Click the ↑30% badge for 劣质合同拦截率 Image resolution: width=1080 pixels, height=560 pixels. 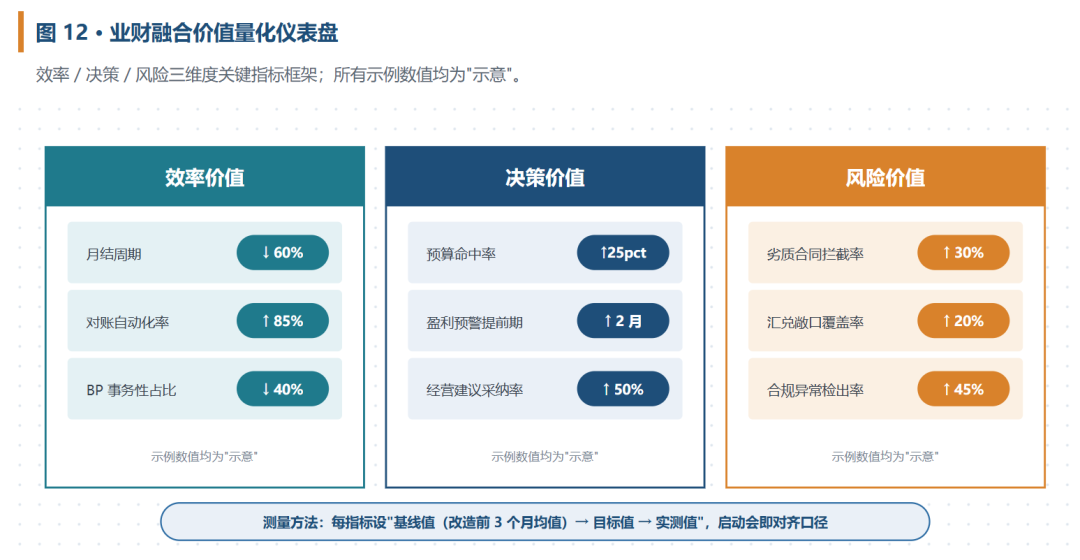tap(963, 253)
